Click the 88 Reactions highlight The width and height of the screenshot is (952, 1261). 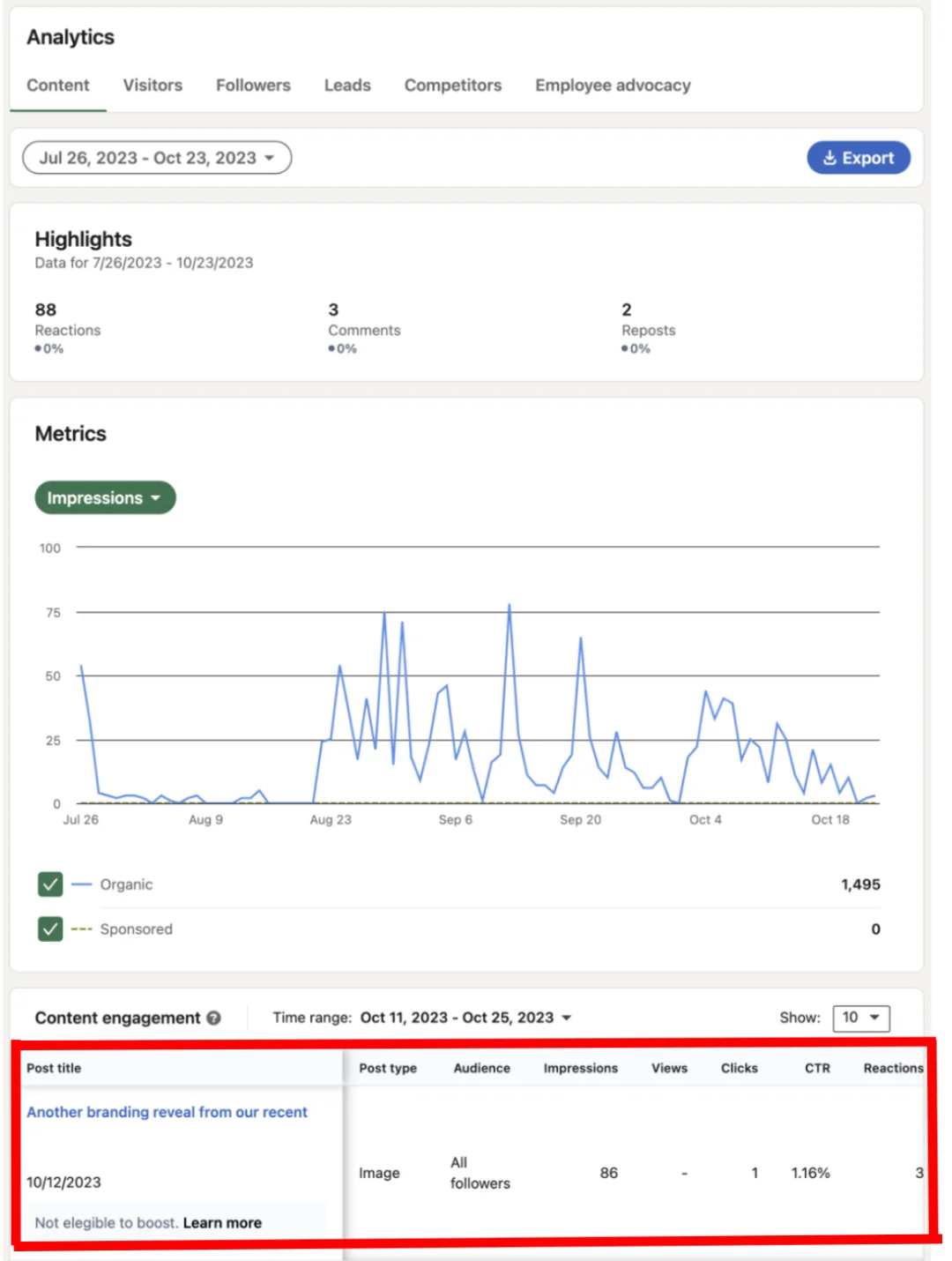pyautogui.click(x=68, y=328)
